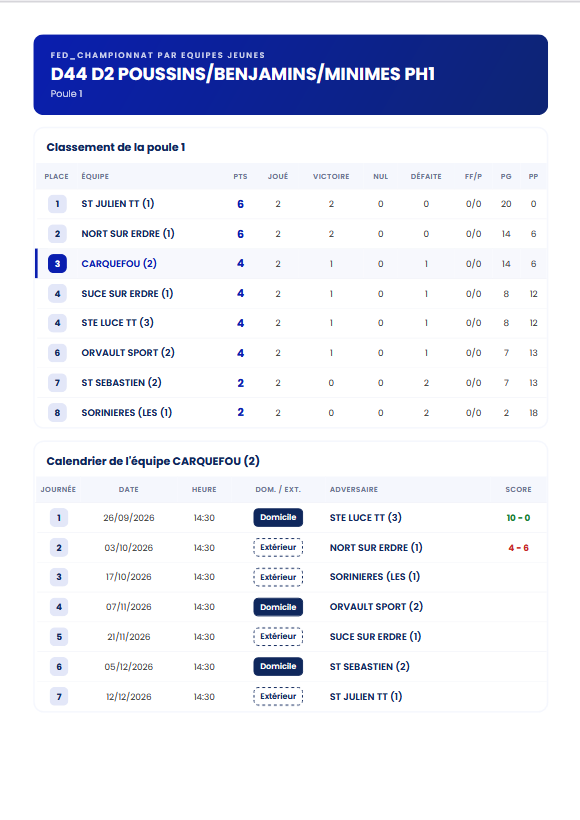
Task: Click the DÉFAITE column header
Action: point(426,176)
